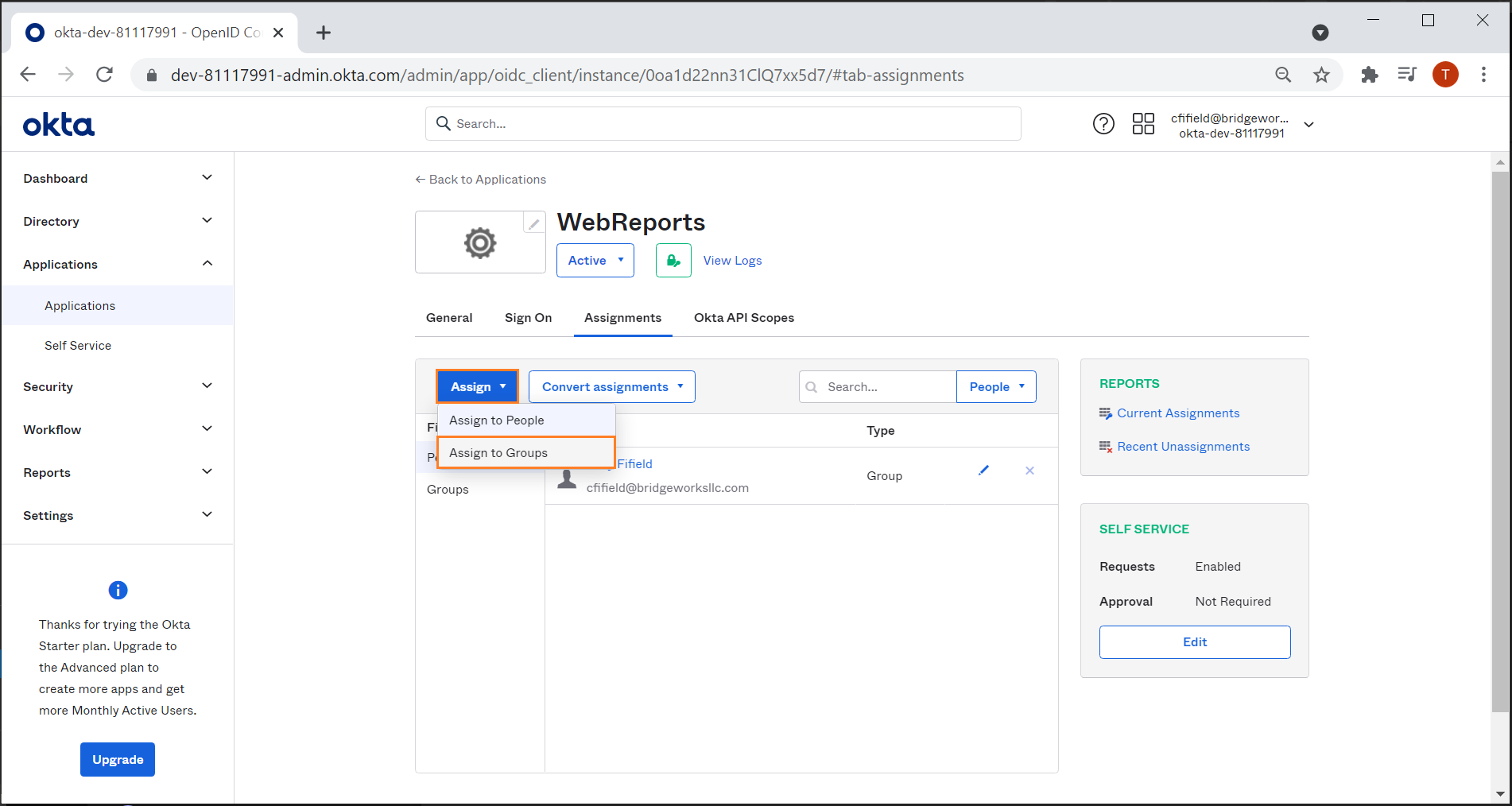
Task: Go back in browser history
Action: click(28, 75)
